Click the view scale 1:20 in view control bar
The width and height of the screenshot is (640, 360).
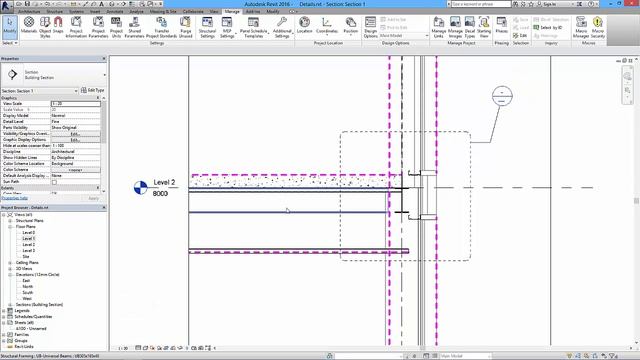pyautogui.click(x=123, y=348)
